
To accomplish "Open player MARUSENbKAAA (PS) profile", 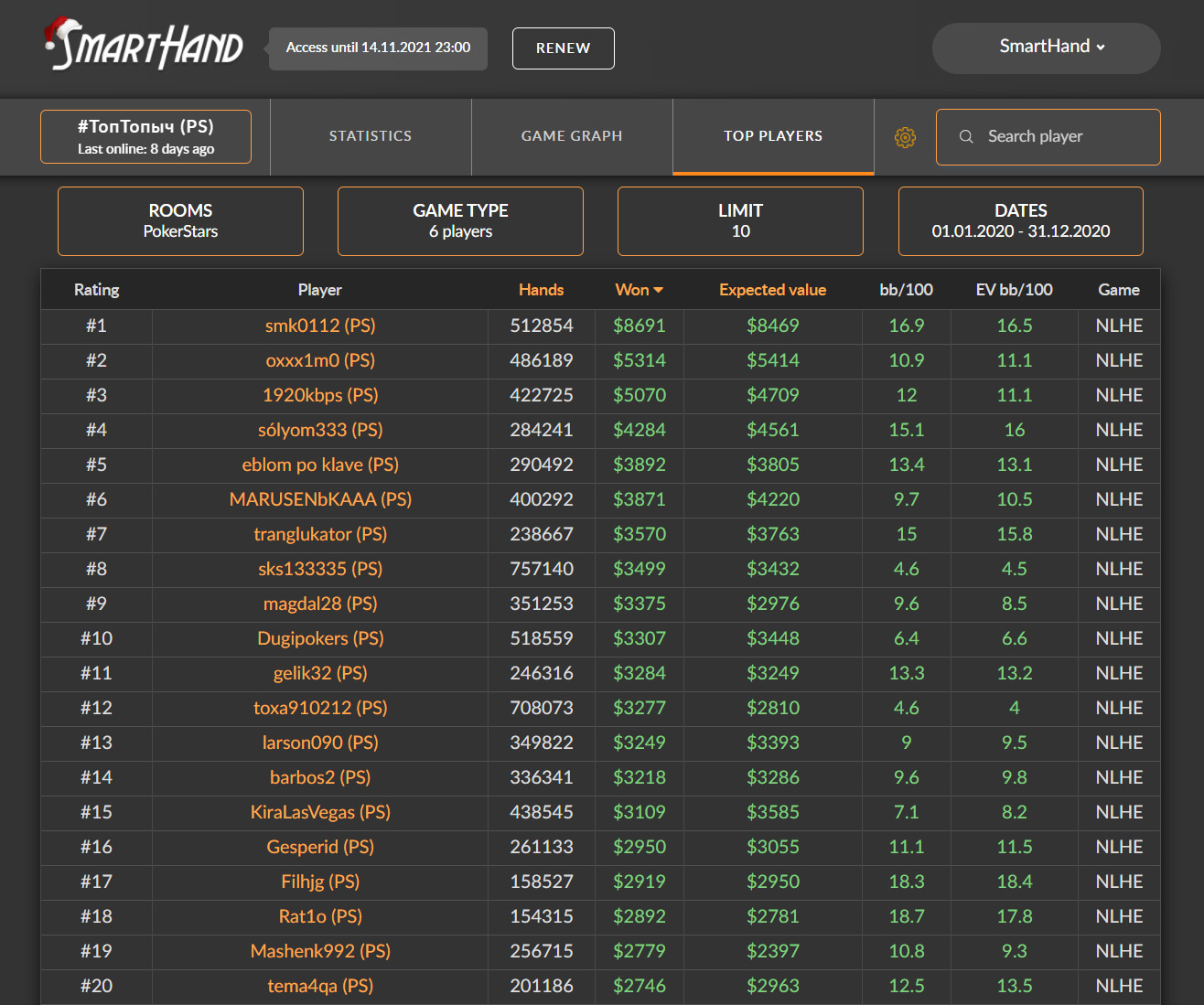I will point(320,499).
